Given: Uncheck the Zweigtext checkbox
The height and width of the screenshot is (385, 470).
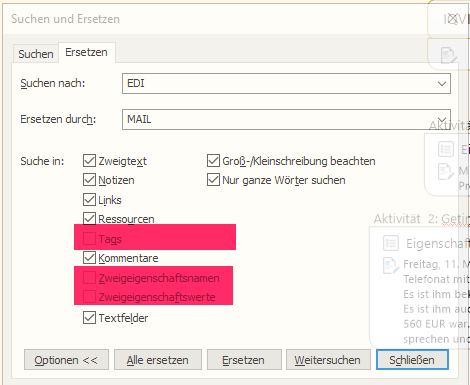Looking at the screenshot, I should [x=89, y=161].
